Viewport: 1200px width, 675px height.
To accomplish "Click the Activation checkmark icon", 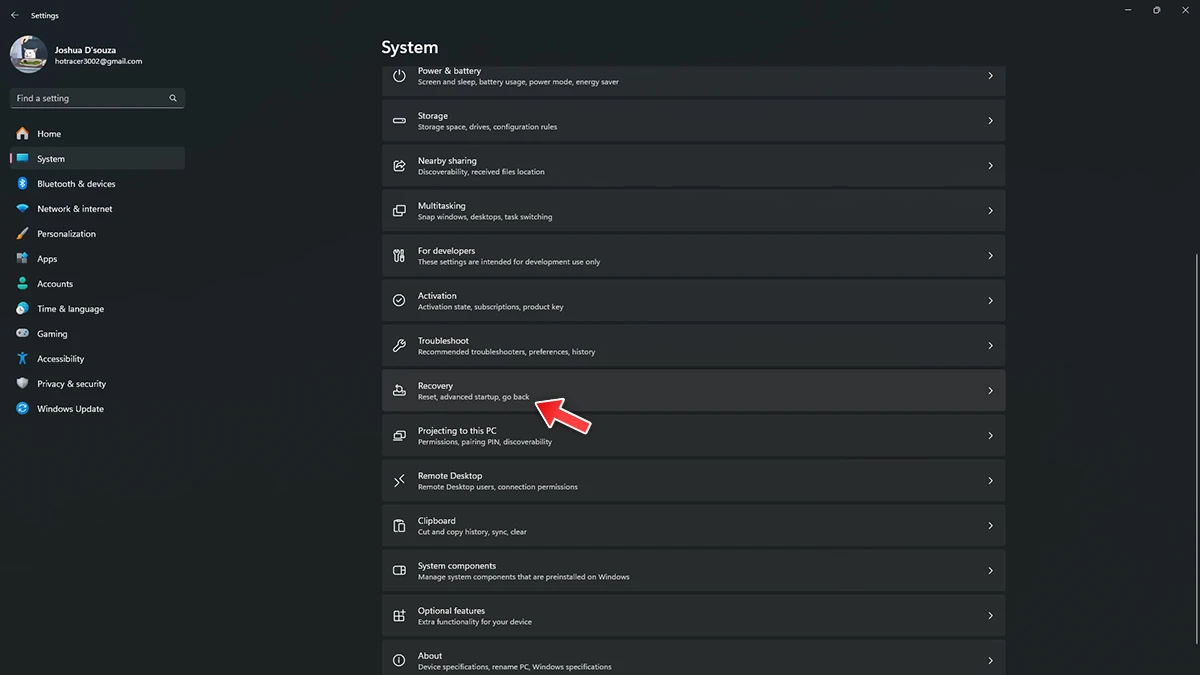I will [399, 300].
